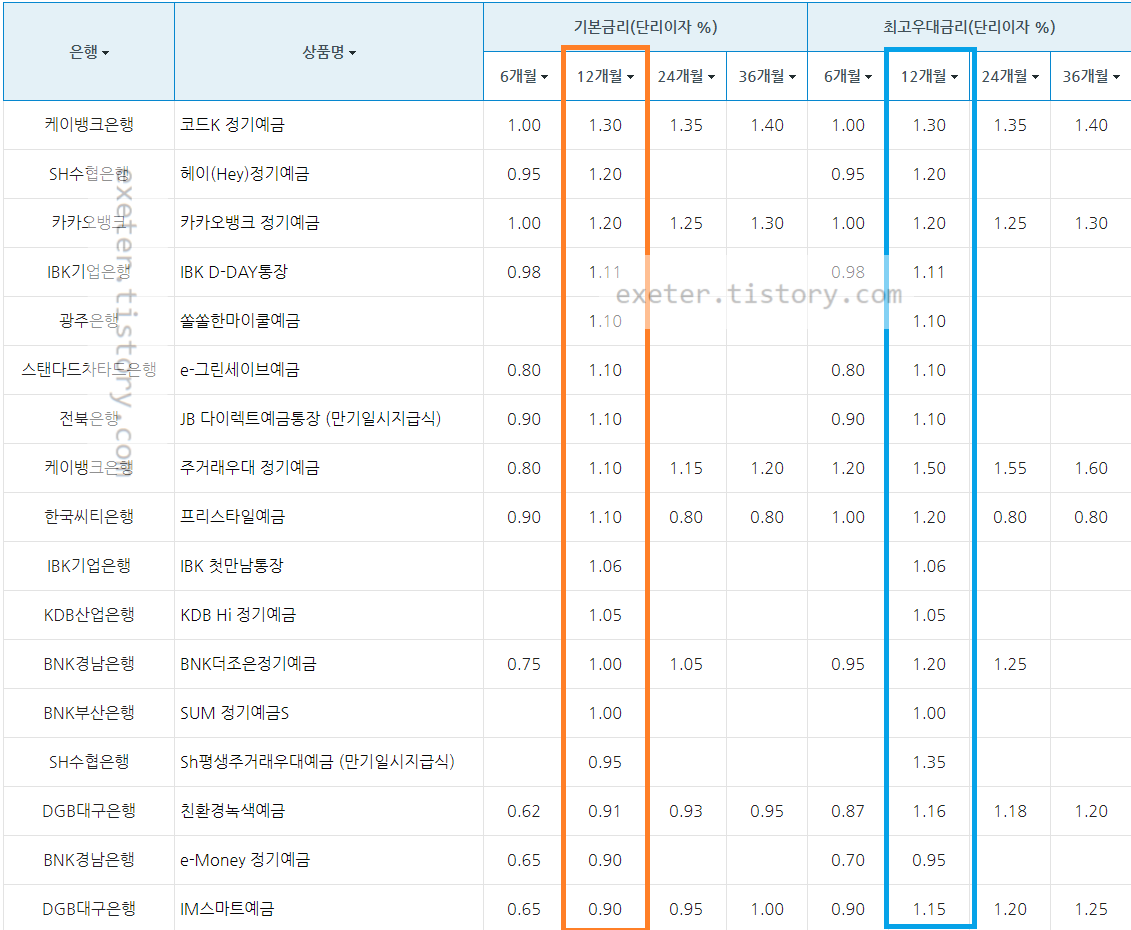Click product e-그린세이브예금

click(x=239, y=369)
